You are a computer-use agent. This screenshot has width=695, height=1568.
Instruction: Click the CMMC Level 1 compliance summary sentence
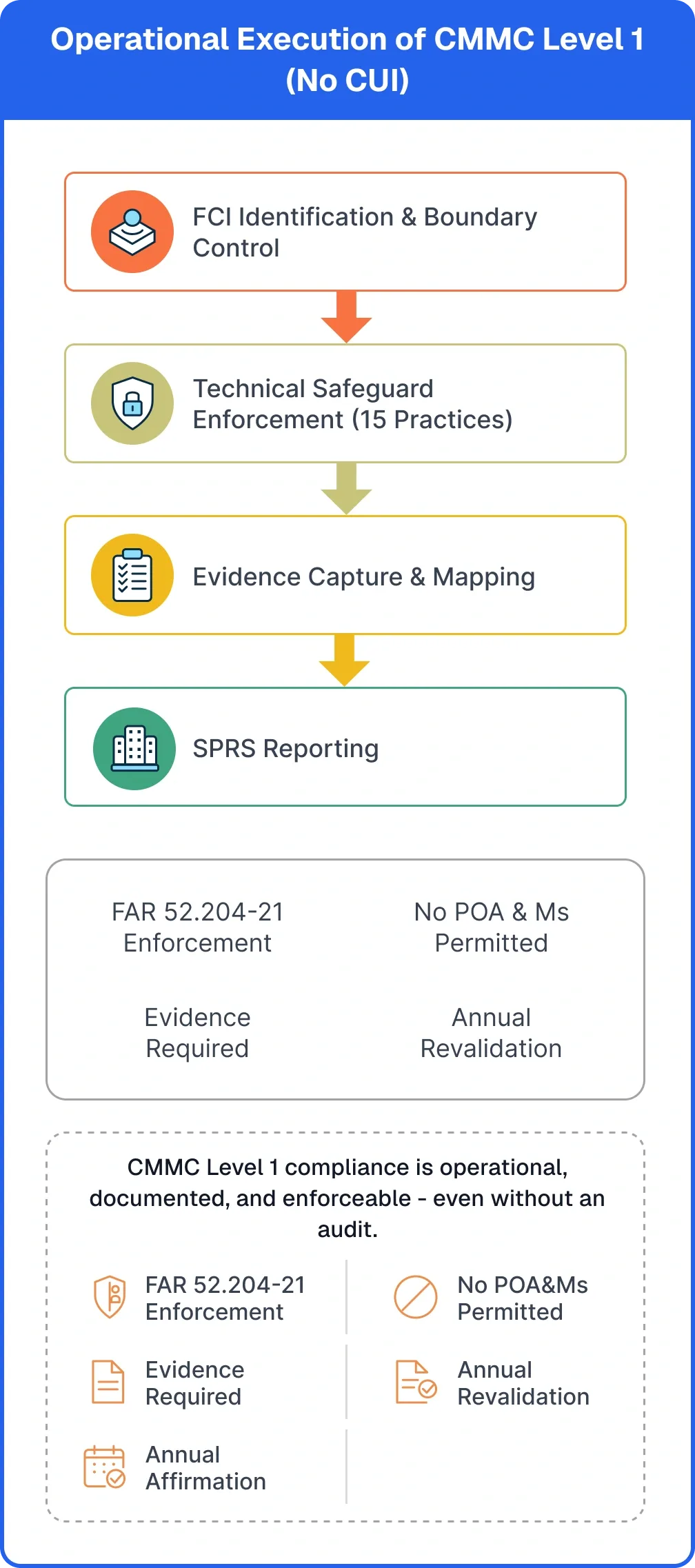pyautogui.click(x=347, y=1198)
